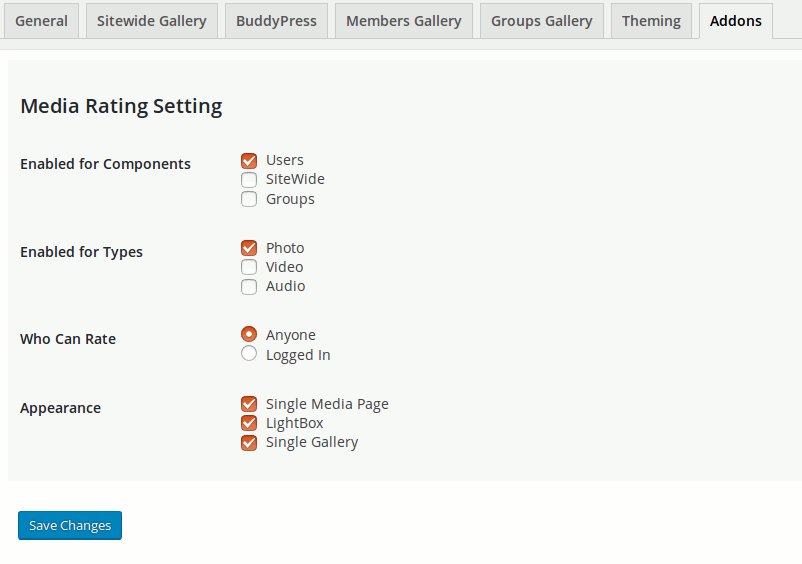
Task: Open the Sitewide Gallery tab
Action: point(152,21)
